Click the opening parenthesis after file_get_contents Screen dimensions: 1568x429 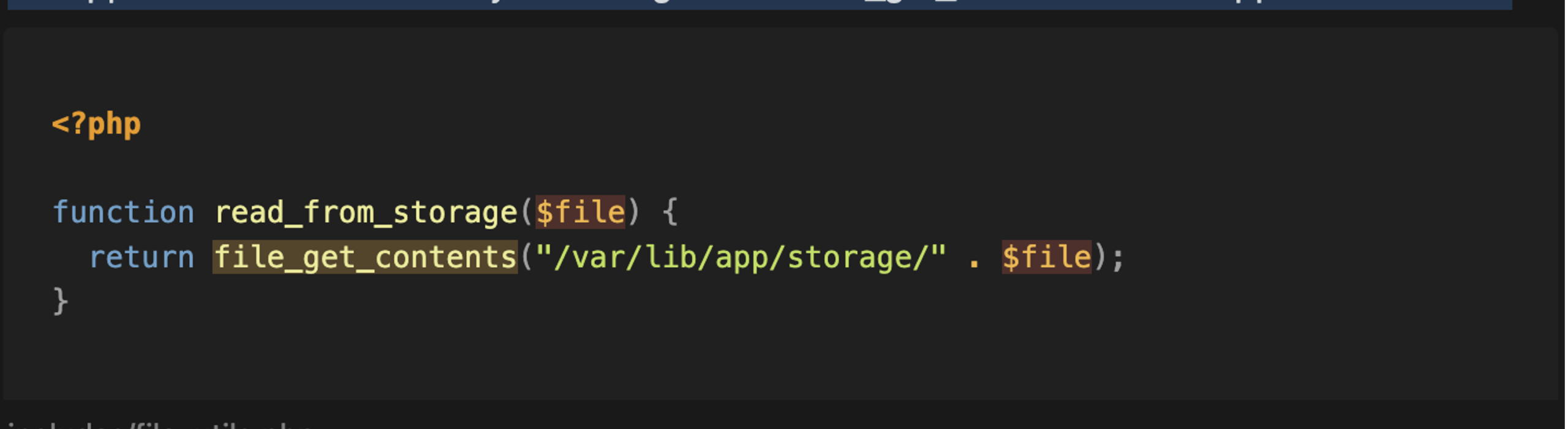(526, 257)
